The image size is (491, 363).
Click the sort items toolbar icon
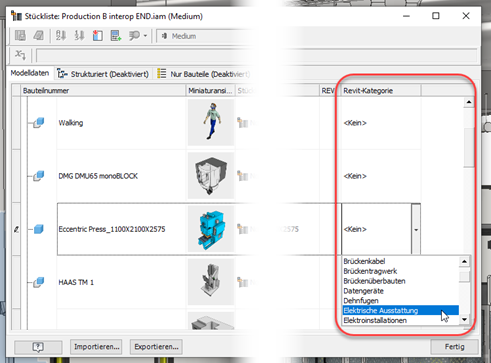coord(61,35)
